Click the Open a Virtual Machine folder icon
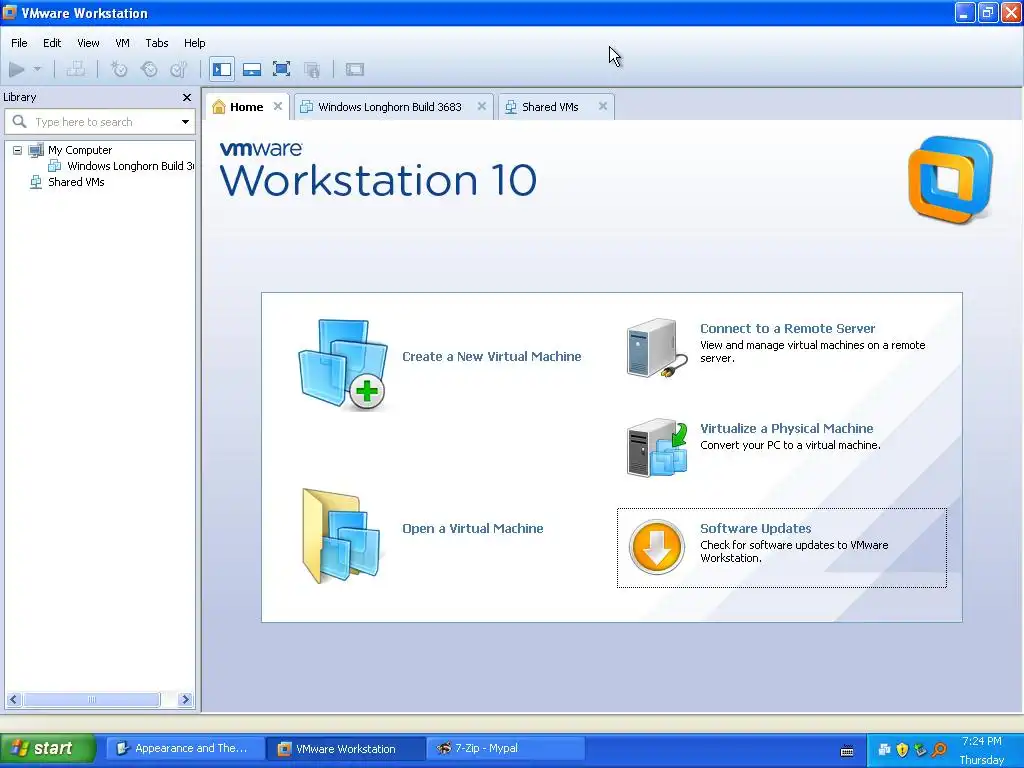Image resolution: width=1024 pixels, height=768 pixels. tap(341, 536)
